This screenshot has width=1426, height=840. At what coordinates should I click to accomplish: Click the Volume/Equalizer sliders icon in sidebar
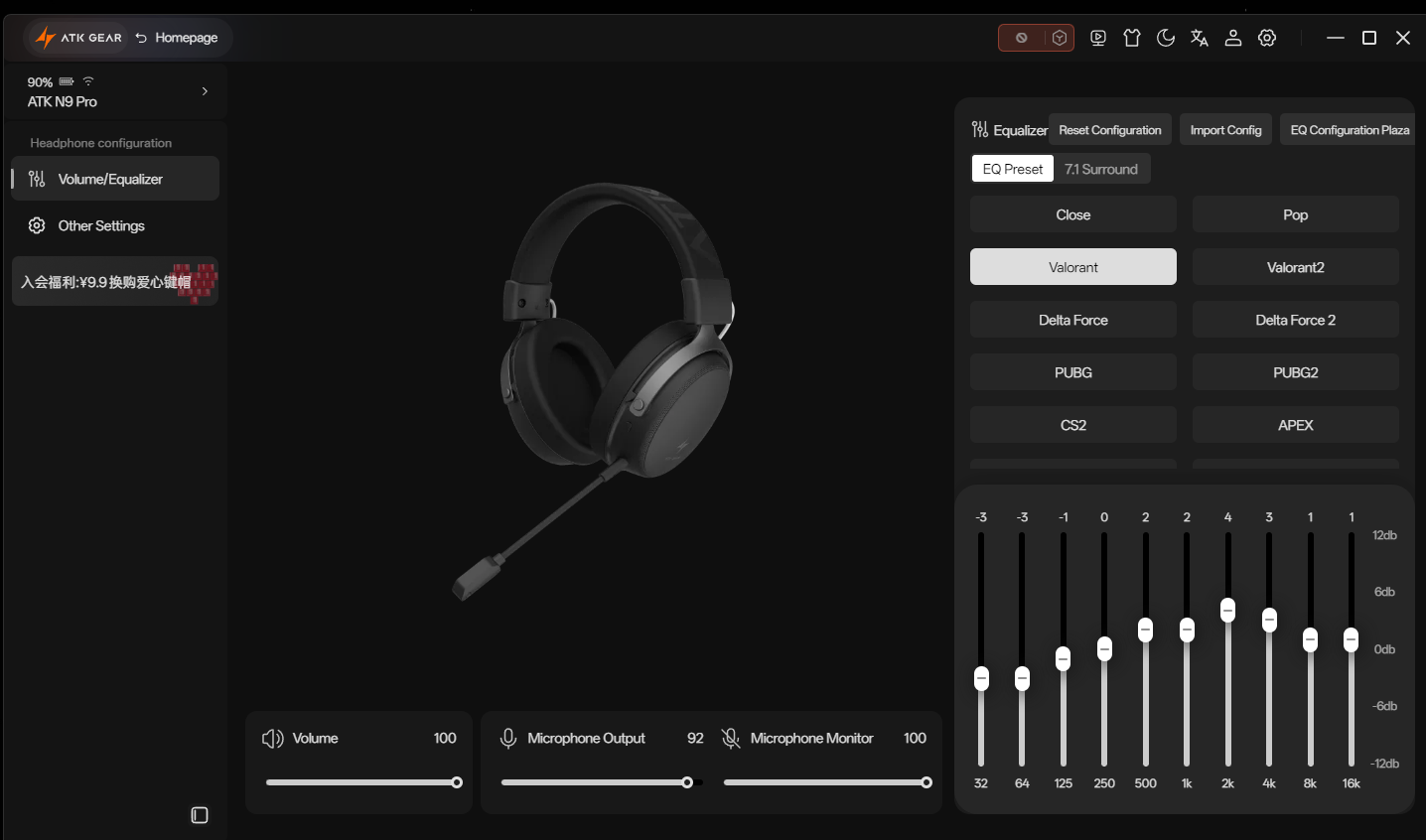point(37,179)
